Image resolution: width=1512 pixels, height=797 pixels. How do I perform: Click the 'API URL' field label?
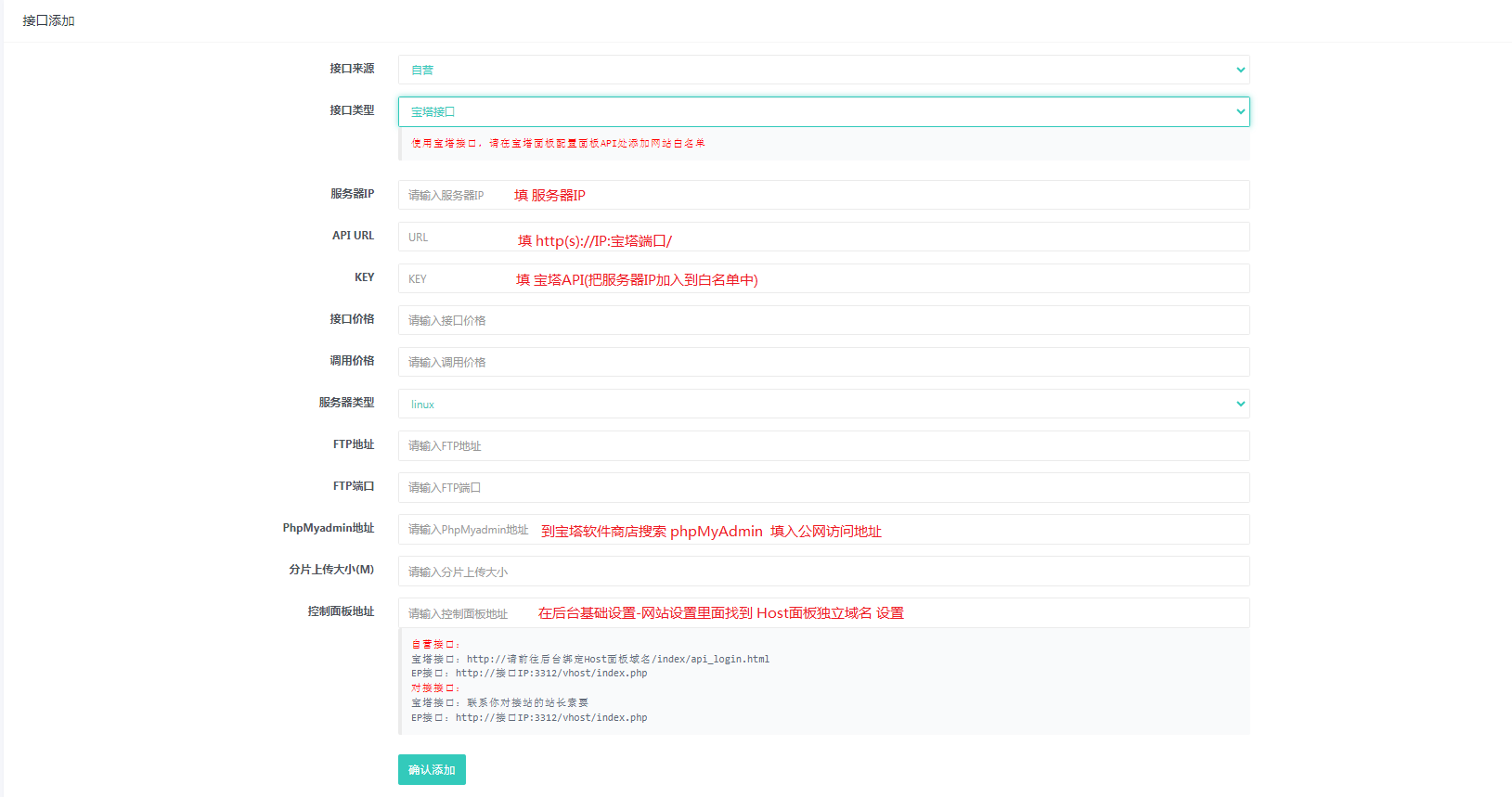(x=353, y=236)
